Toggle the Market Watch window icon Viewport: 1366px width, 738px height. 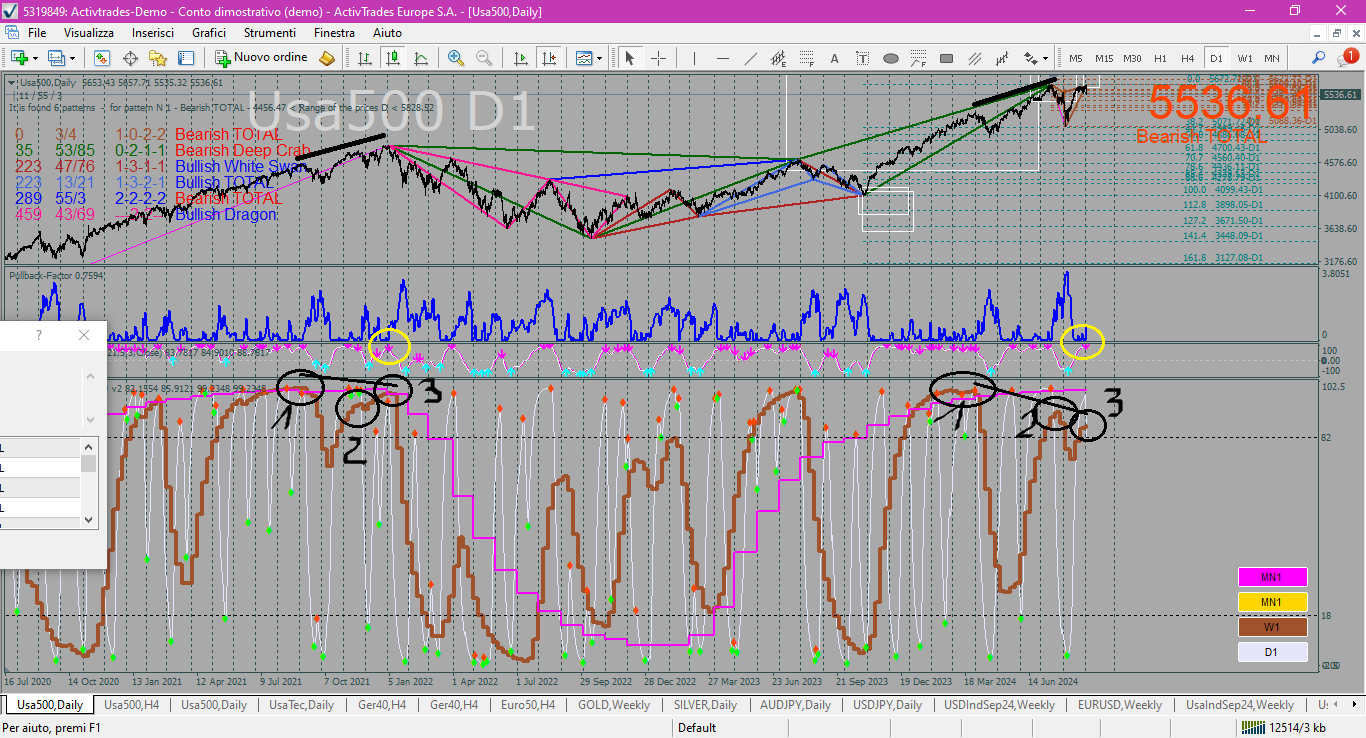pos(102,58)
